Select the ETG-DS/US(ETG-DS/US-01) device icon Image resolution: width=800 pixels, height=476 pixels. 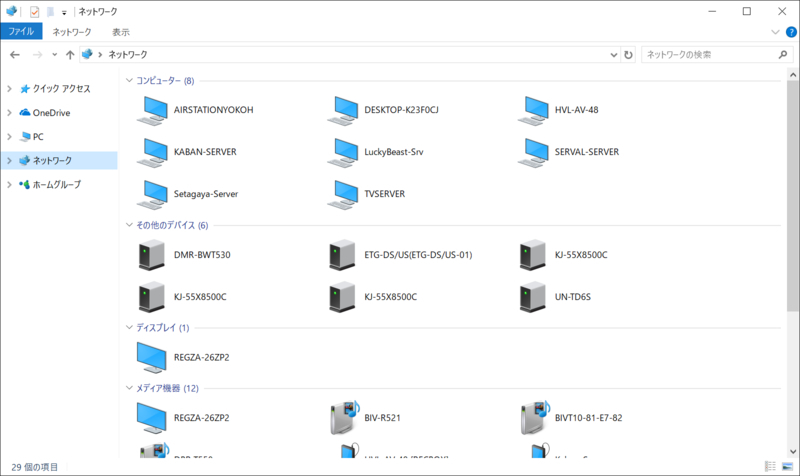(x=342, y=255)
